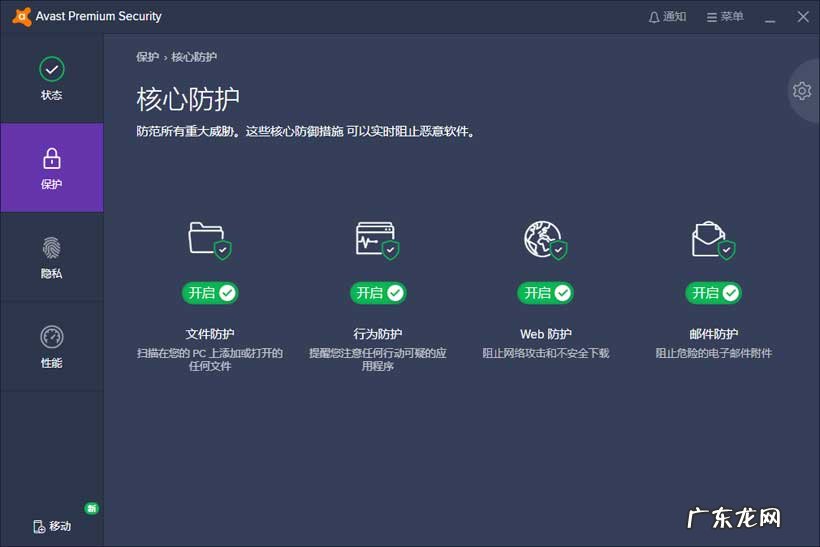This screenshot has height=547, width=820.
Task: Click the 行为防护 label
Action: tap(378, 334)
